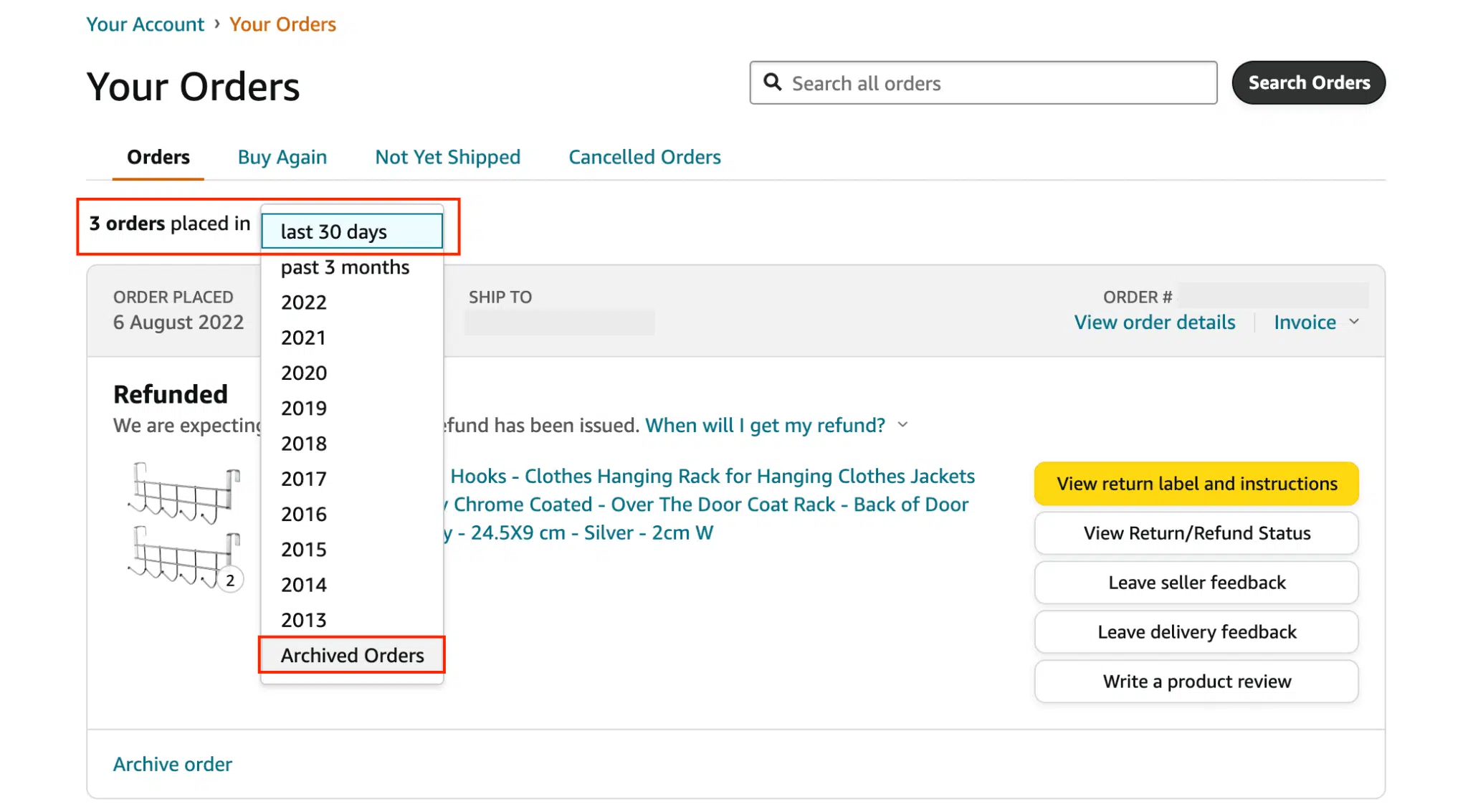
Task: Click the product review icon button
Action: pyautogui.click(x=1197, y=682)
